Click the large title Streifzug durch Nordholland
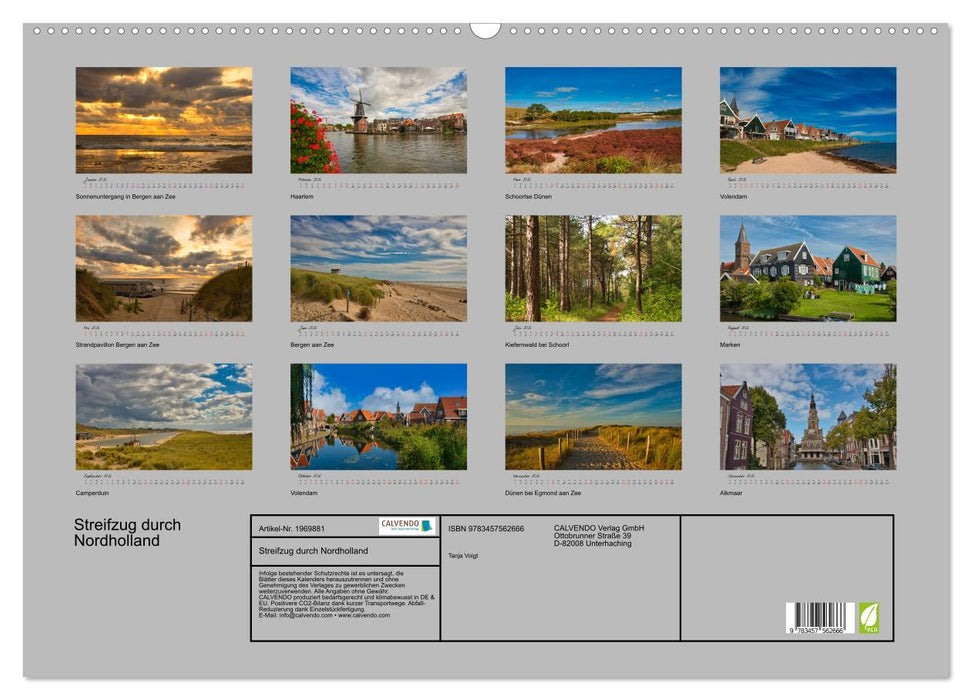Image resolution: width=971 pixels, height=700 pixels. pyautogui.click(x=127, y=533)
